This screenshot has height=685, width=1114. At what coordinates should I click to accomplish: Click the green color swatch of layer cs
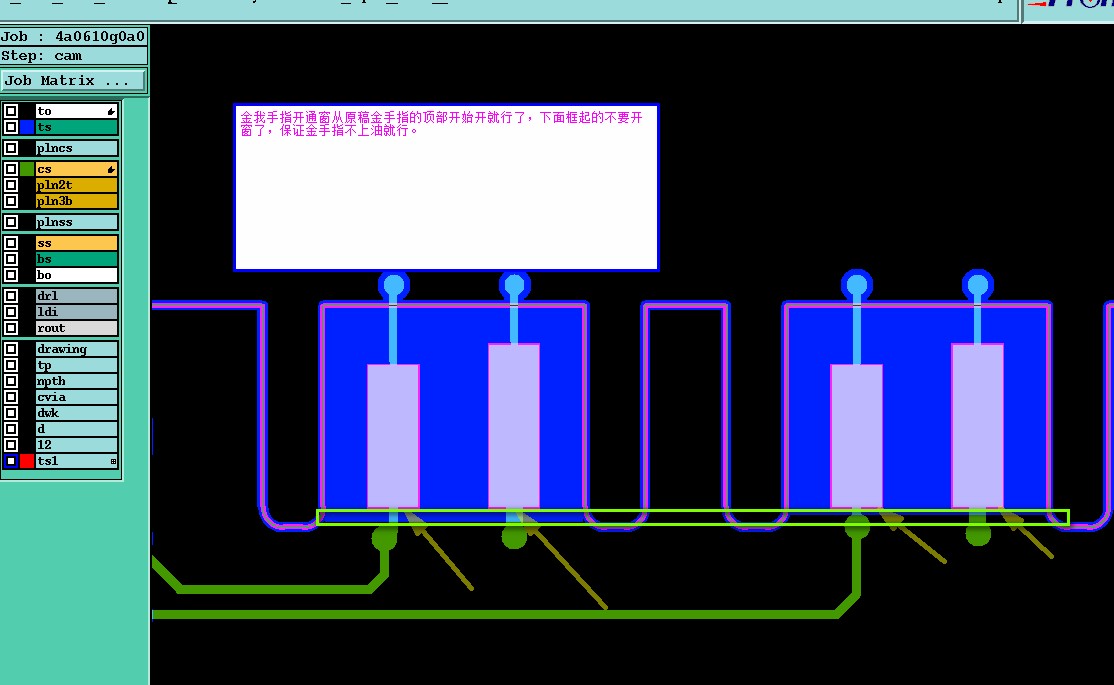click(27, 169)
